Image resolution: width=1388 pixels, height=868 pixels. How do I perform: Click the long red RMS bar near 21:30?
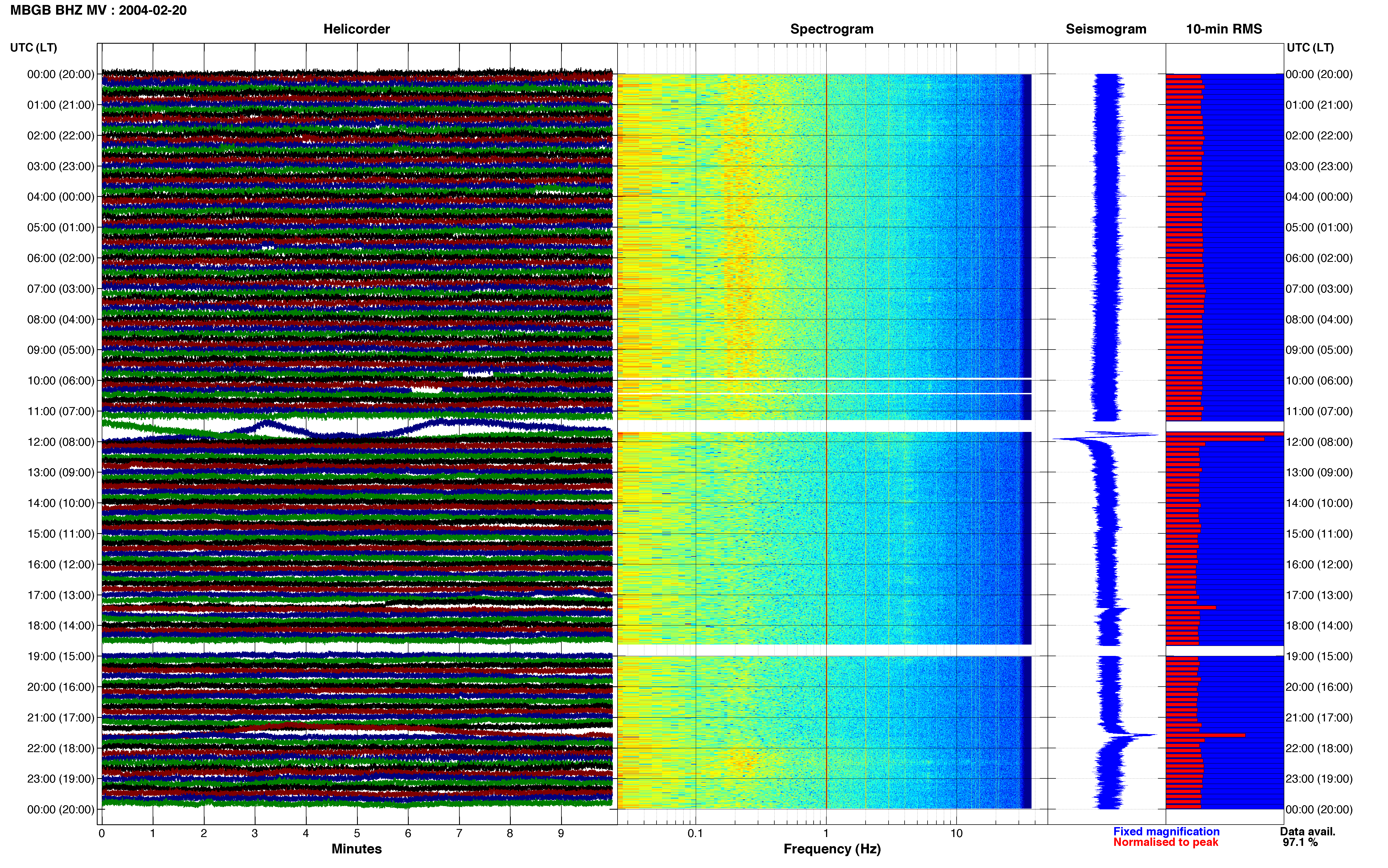(1205, 735)
